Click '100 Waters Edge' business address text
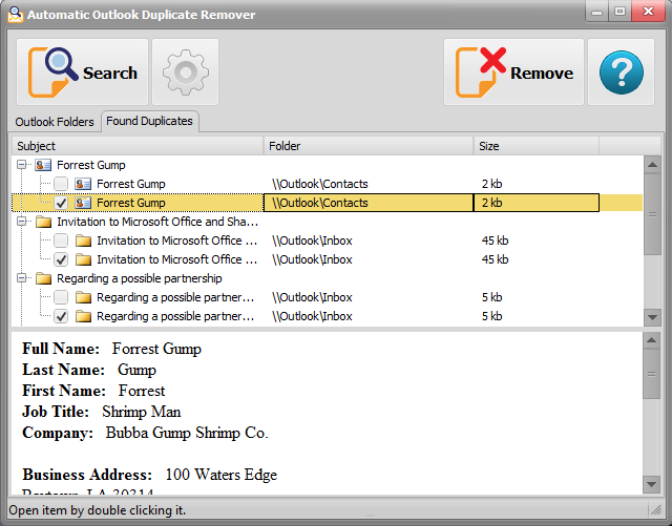Screen dimensions: 672x526 (x=221, y=475)
